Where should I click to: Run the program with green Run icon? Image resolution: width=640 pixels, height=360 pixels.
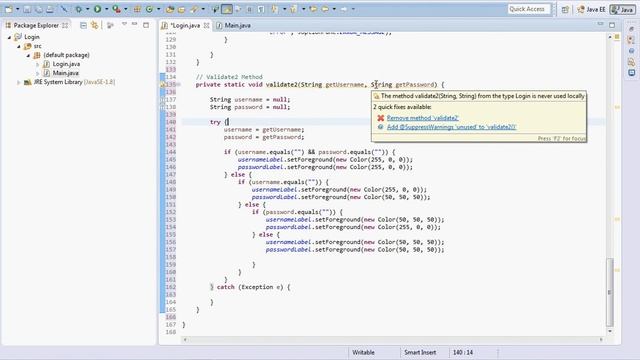98,9
